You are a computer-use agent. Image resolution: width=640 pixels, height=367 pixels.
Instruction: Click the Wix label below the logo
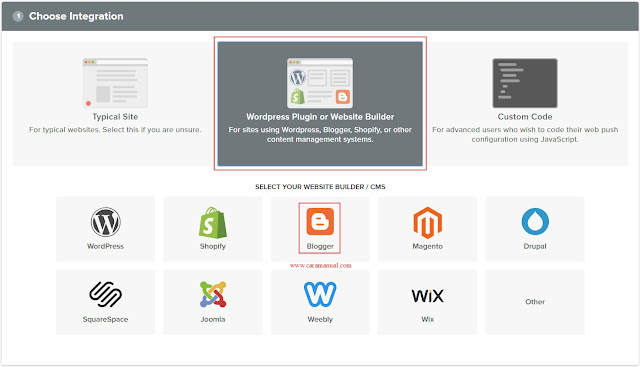[x=427, y=319]
